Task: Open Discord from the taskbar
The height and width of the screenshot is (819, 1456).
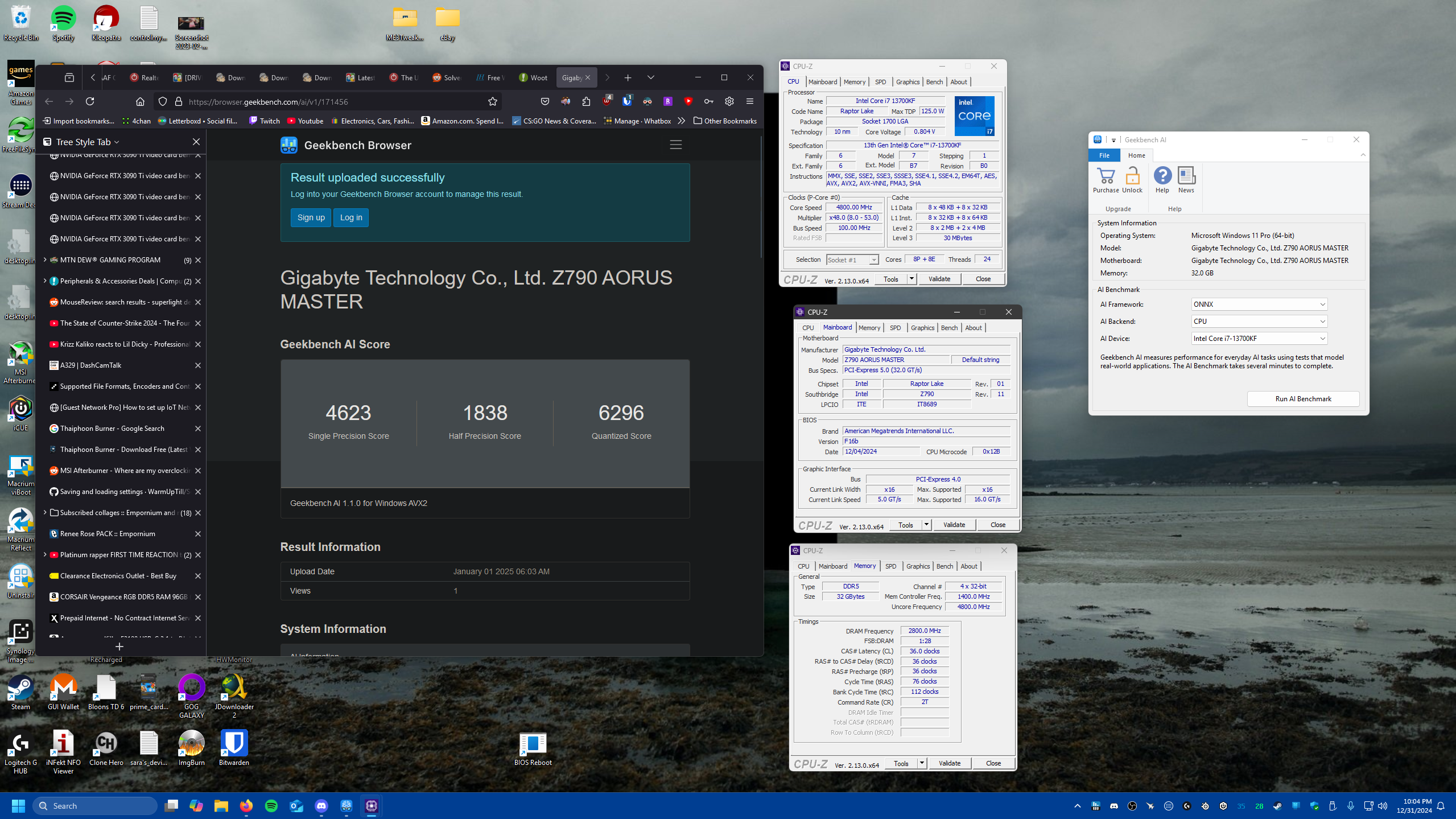Action: (321, 805)
